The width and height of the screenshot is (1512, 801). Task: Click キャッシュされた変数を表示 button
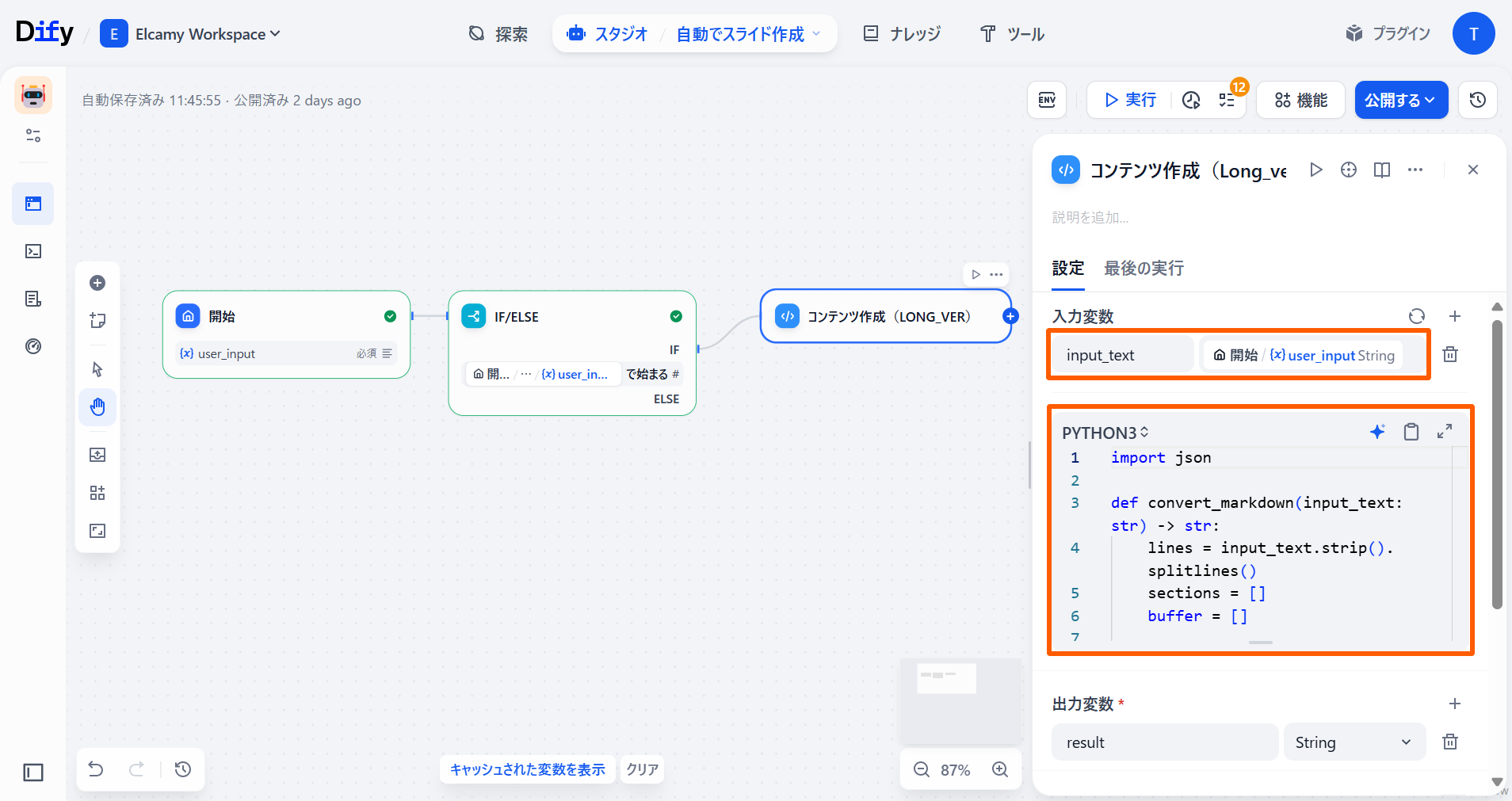click(527, 769)
